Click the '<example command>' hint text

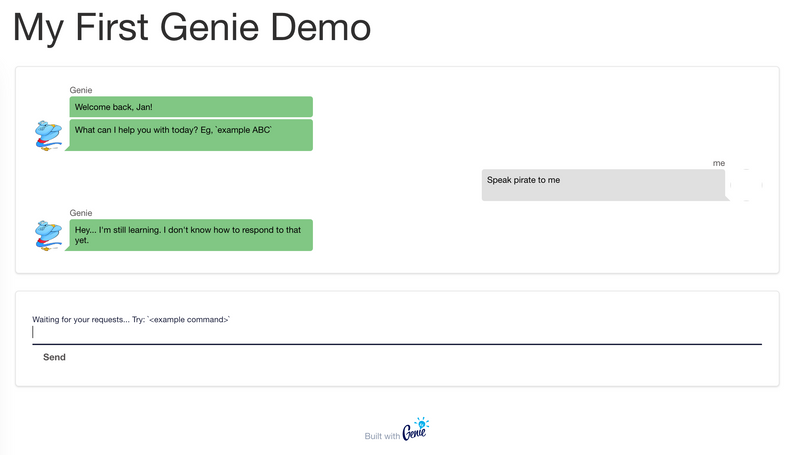(x=189, y=319)
